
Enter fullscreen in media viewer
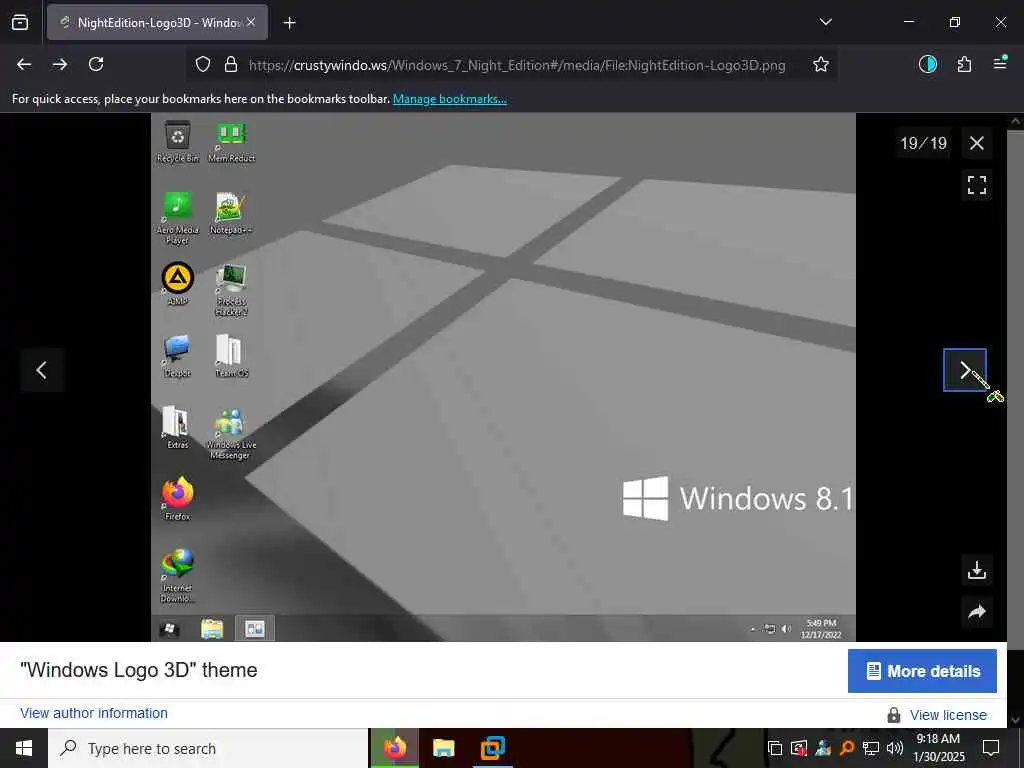pos(976,185)
